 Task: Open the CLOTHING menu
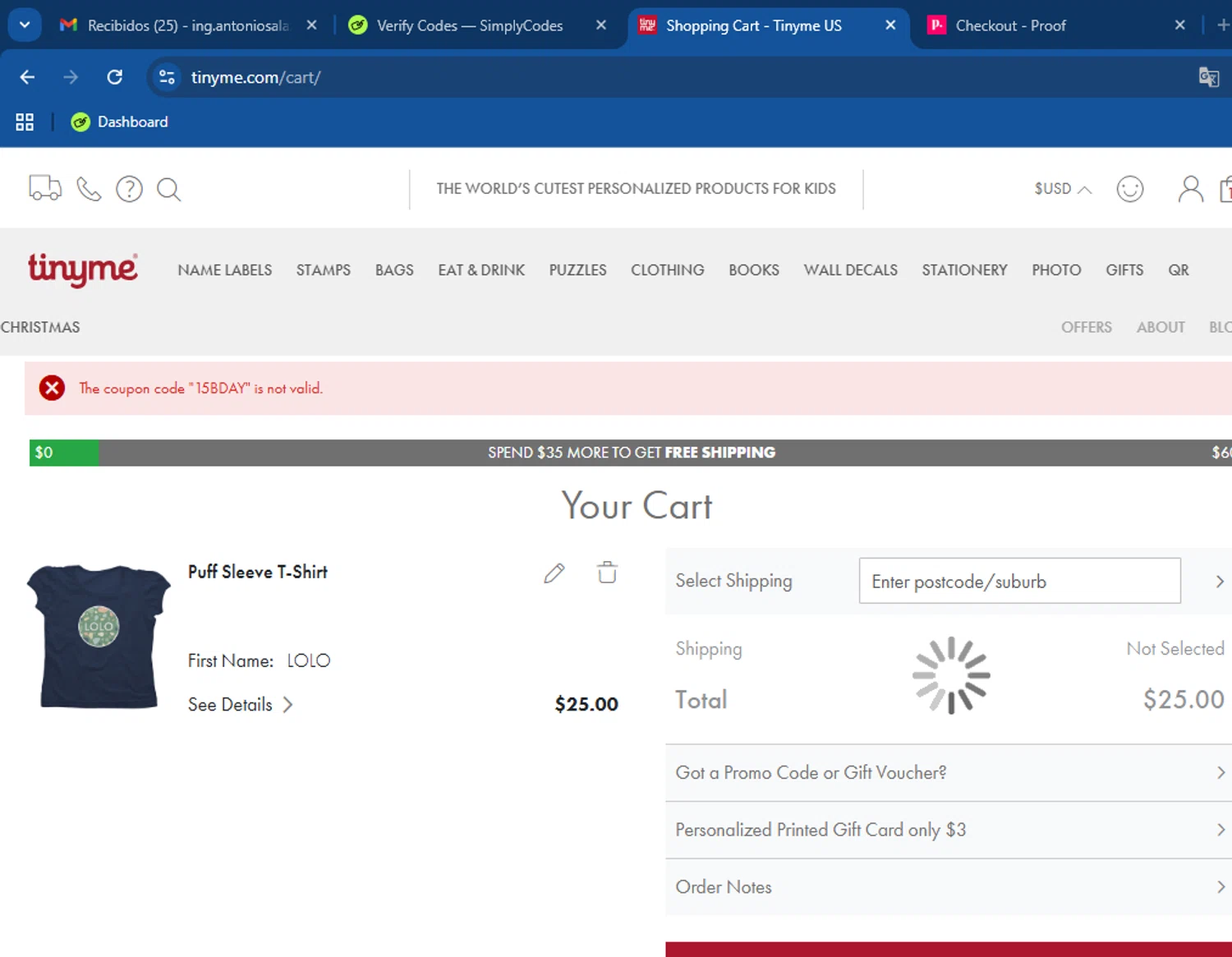pos(667,270)
